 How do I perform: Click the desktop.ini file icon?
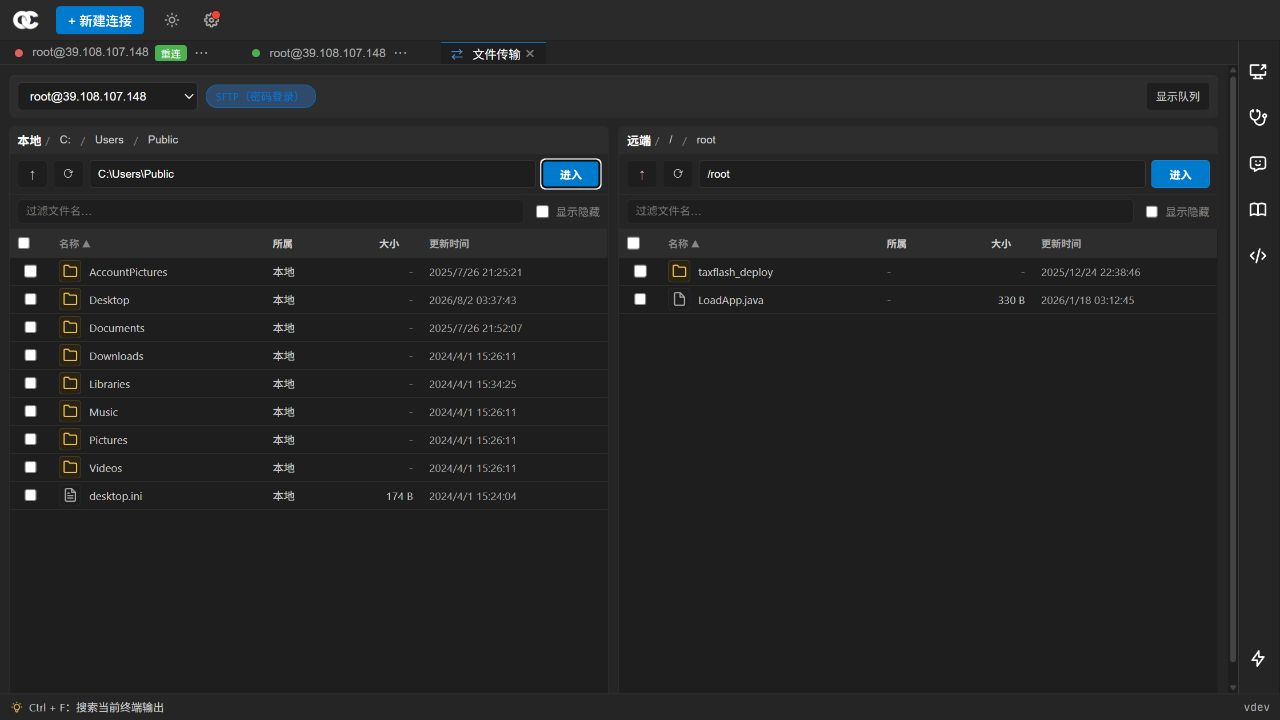[x=70, y=496]
